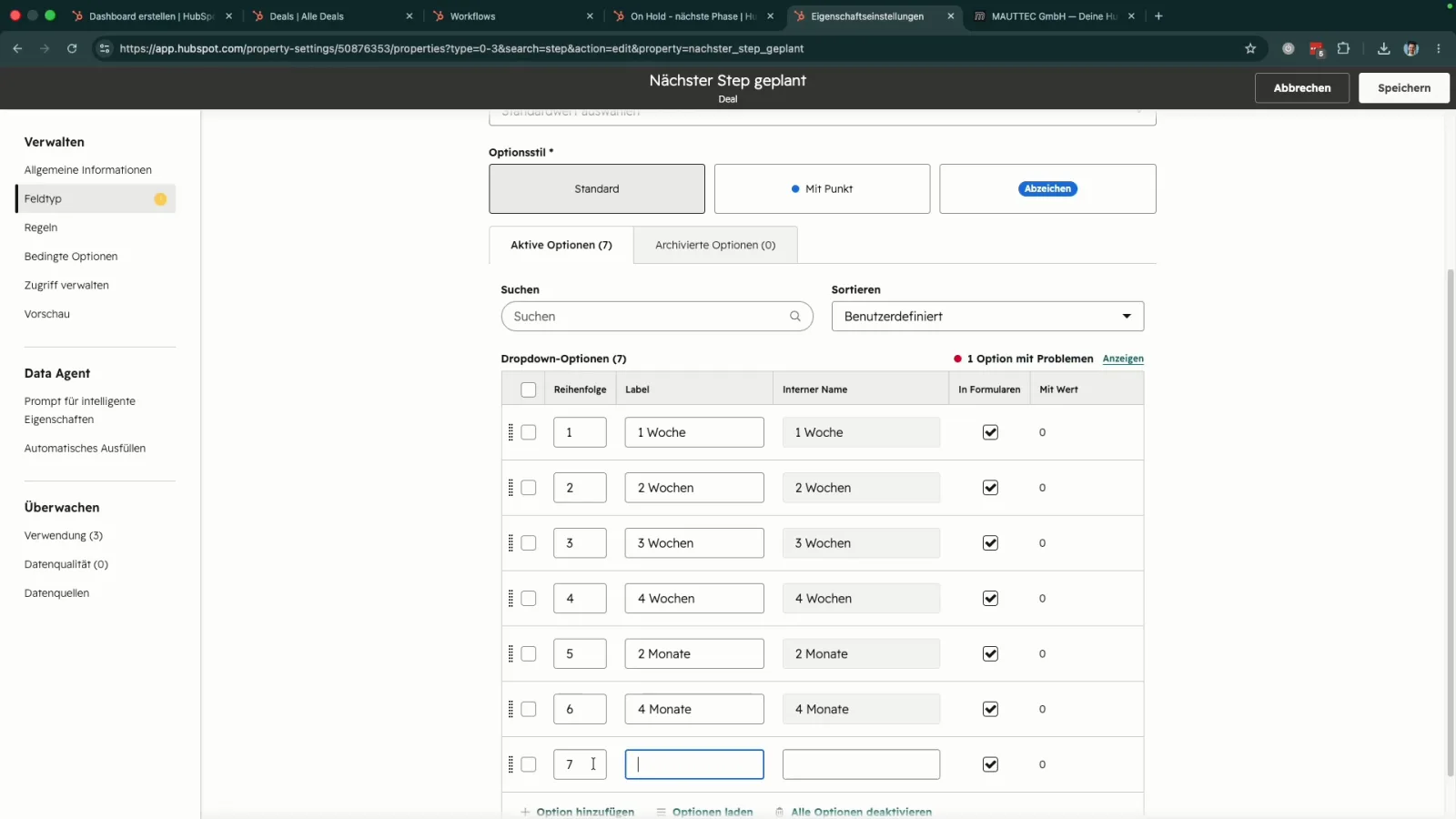Click plus icon for Option hinzufügen
This screenshot has width=1456, height=819.
point(525,812)
